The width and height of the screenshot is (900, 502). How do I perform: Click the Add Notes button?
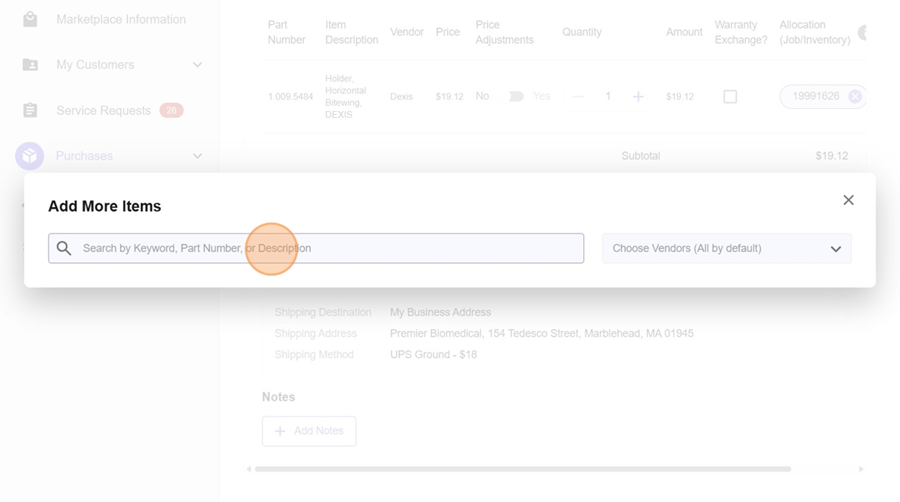click(x=309, y=431)
